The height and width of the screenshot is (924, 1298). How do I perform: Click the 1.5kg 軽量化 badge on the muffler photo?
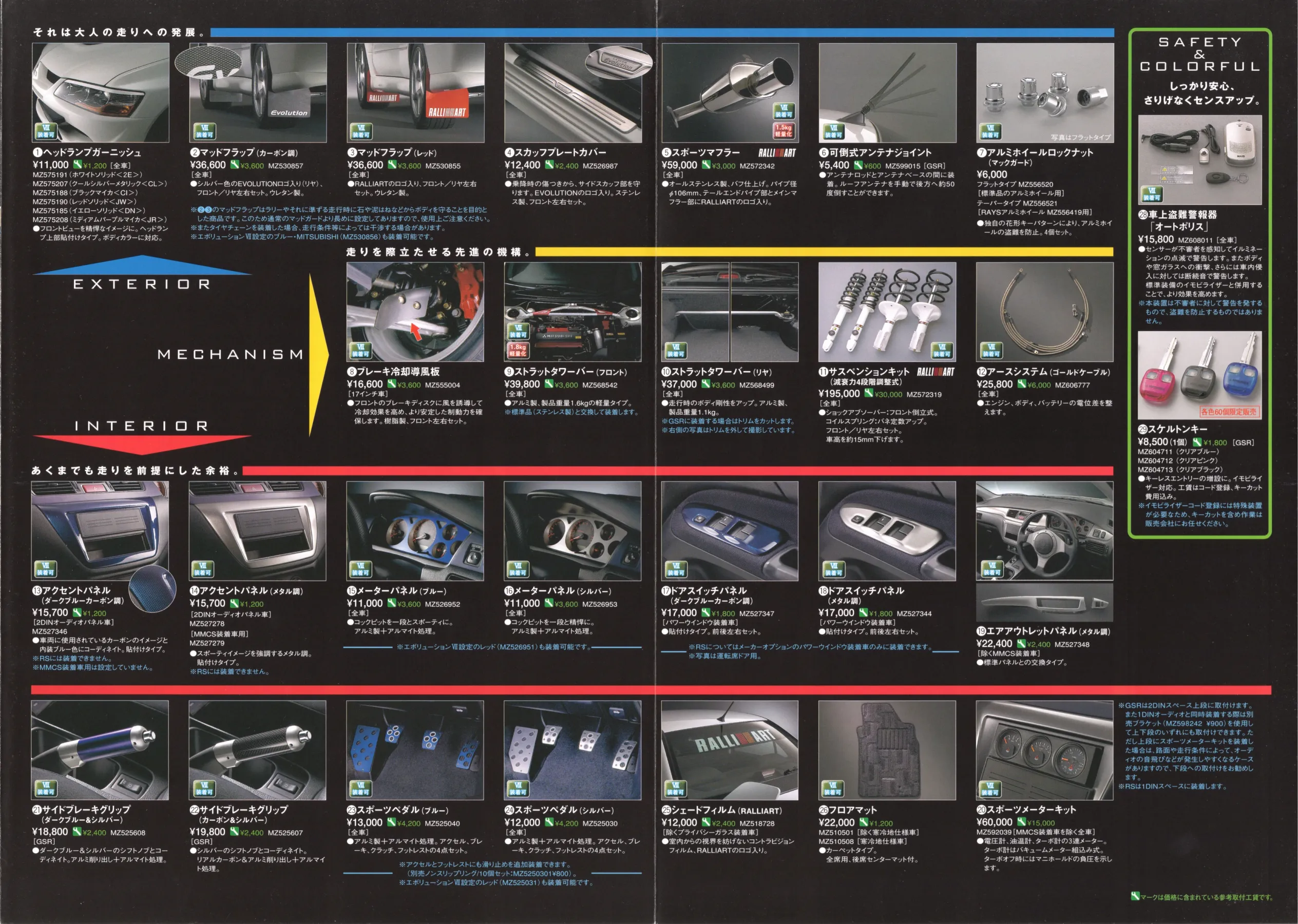click(783, 130)
